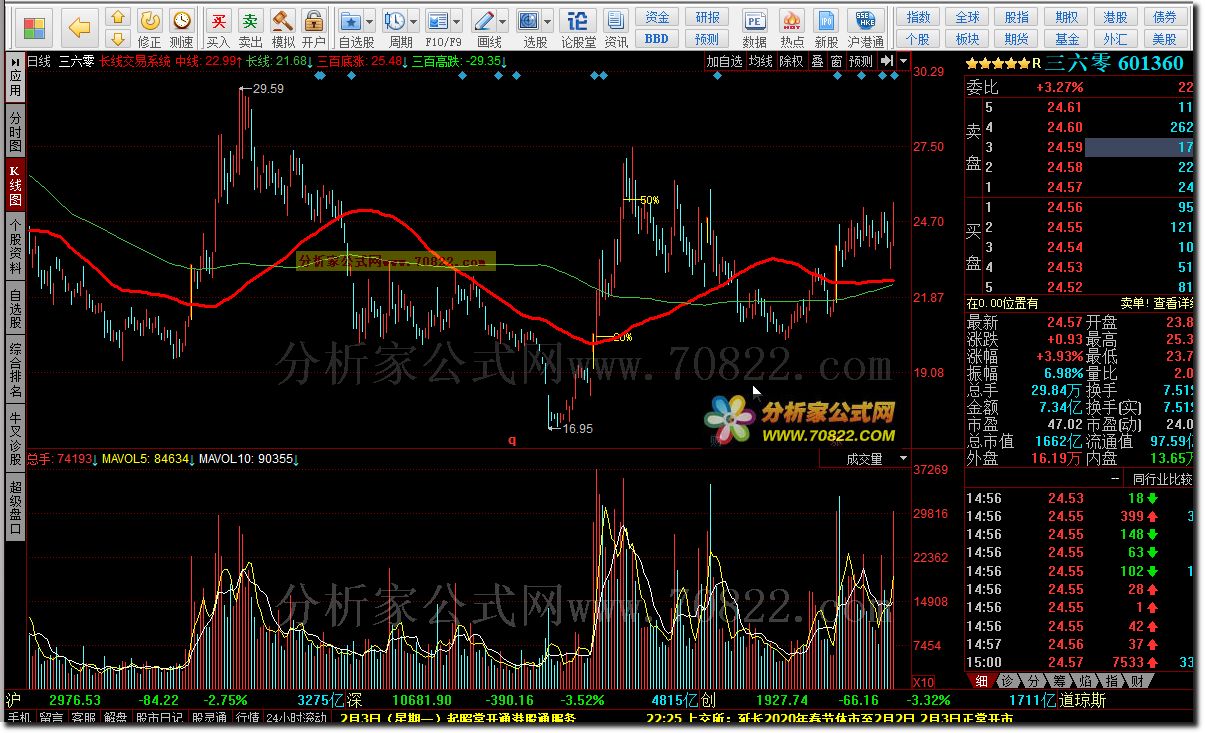
Task: Toggle 窗 multi-window mode
Action: pyautogui.click(x=836, y=61)
